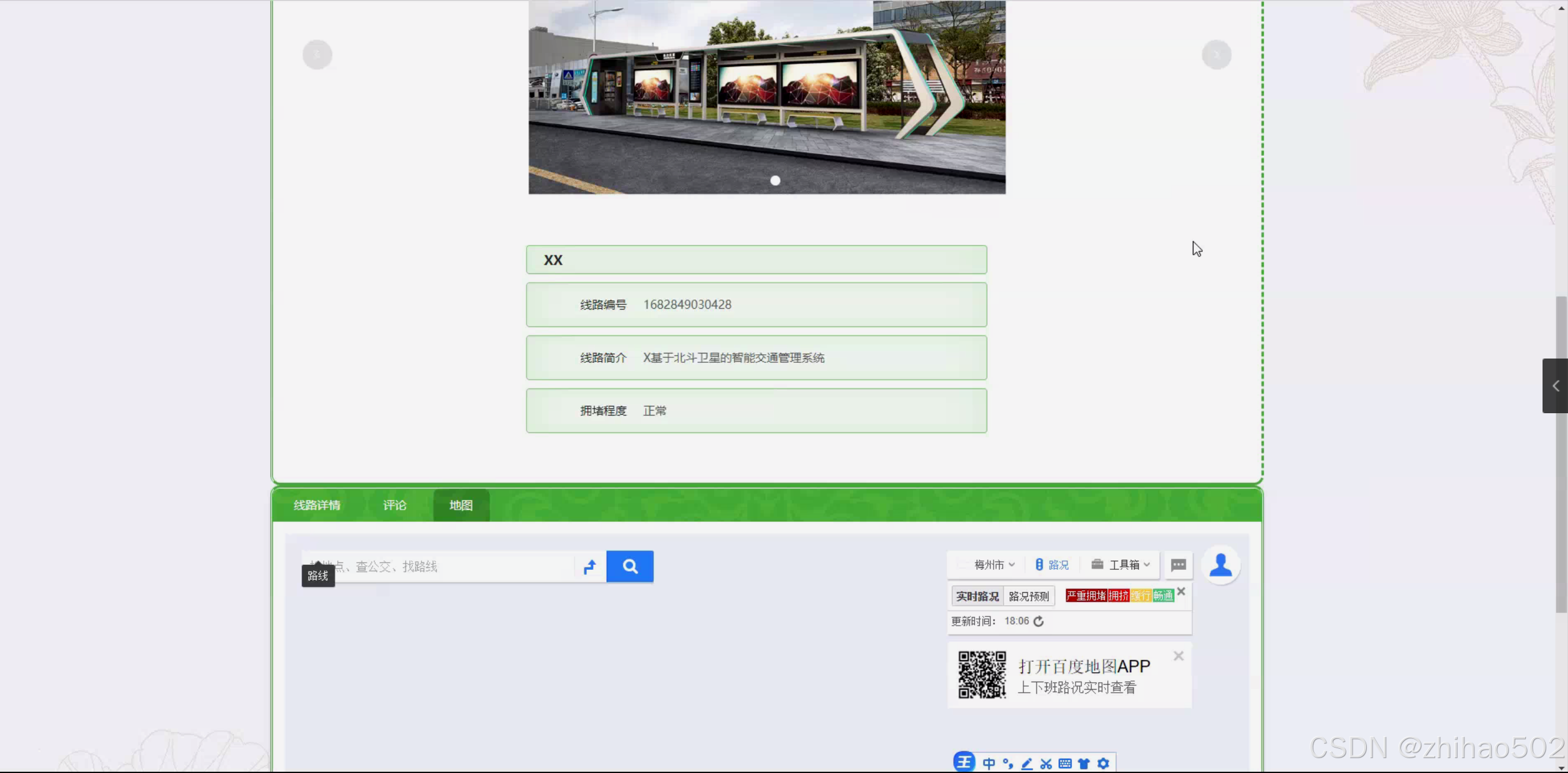Click the route directions arrow icon
Screen dimensions: 1568x773
(590, 566)
